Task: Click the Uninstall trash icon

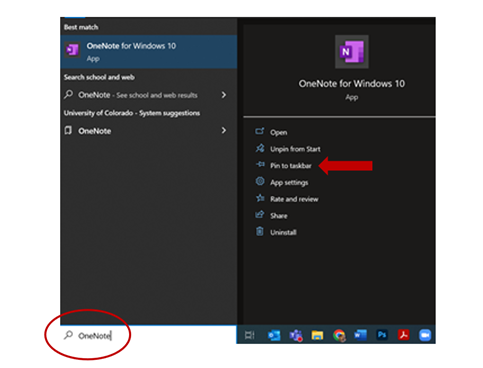Action: coord(260,231)
